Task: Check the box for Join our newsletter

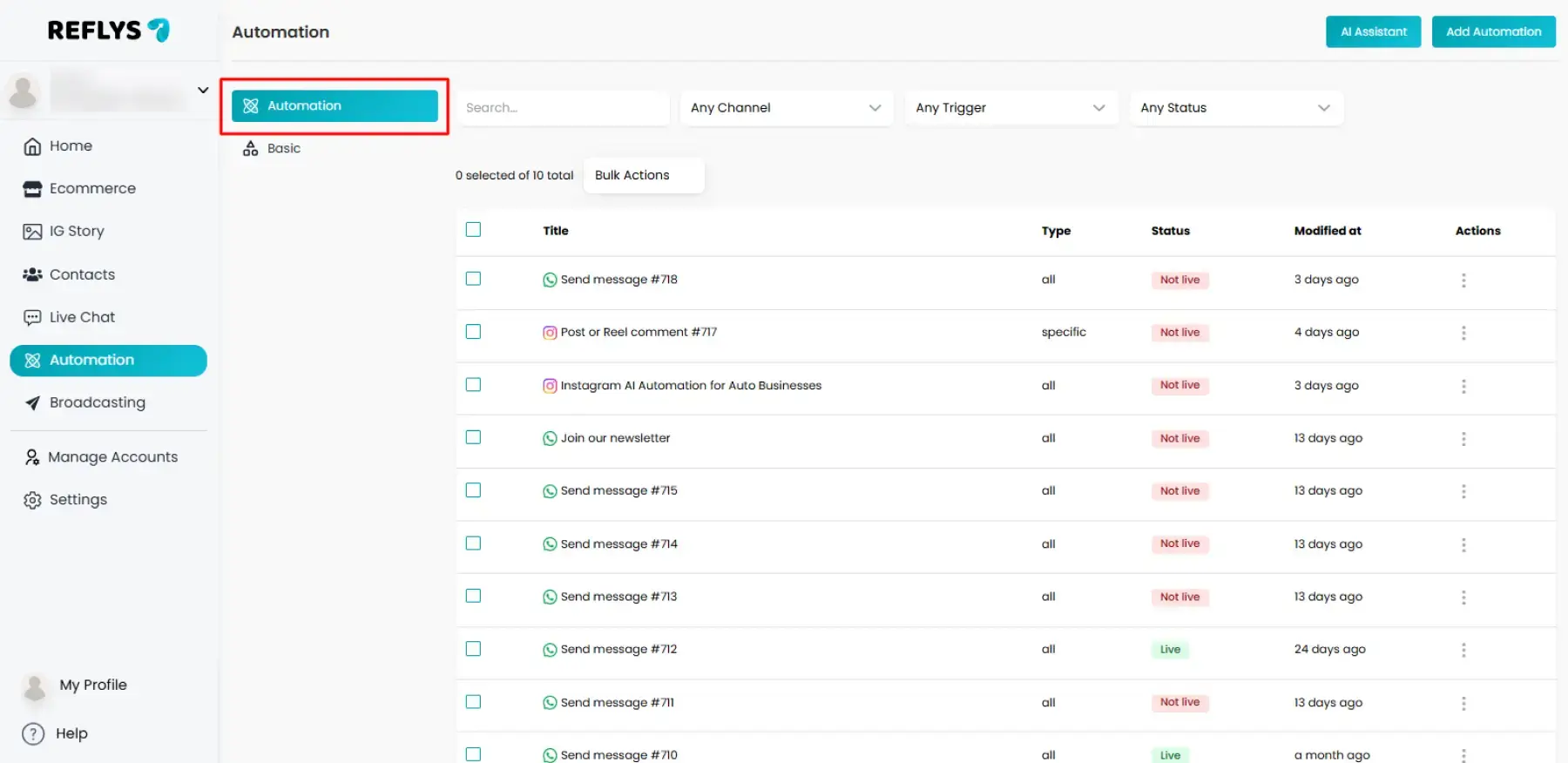Action: click(x=473, y=437)
